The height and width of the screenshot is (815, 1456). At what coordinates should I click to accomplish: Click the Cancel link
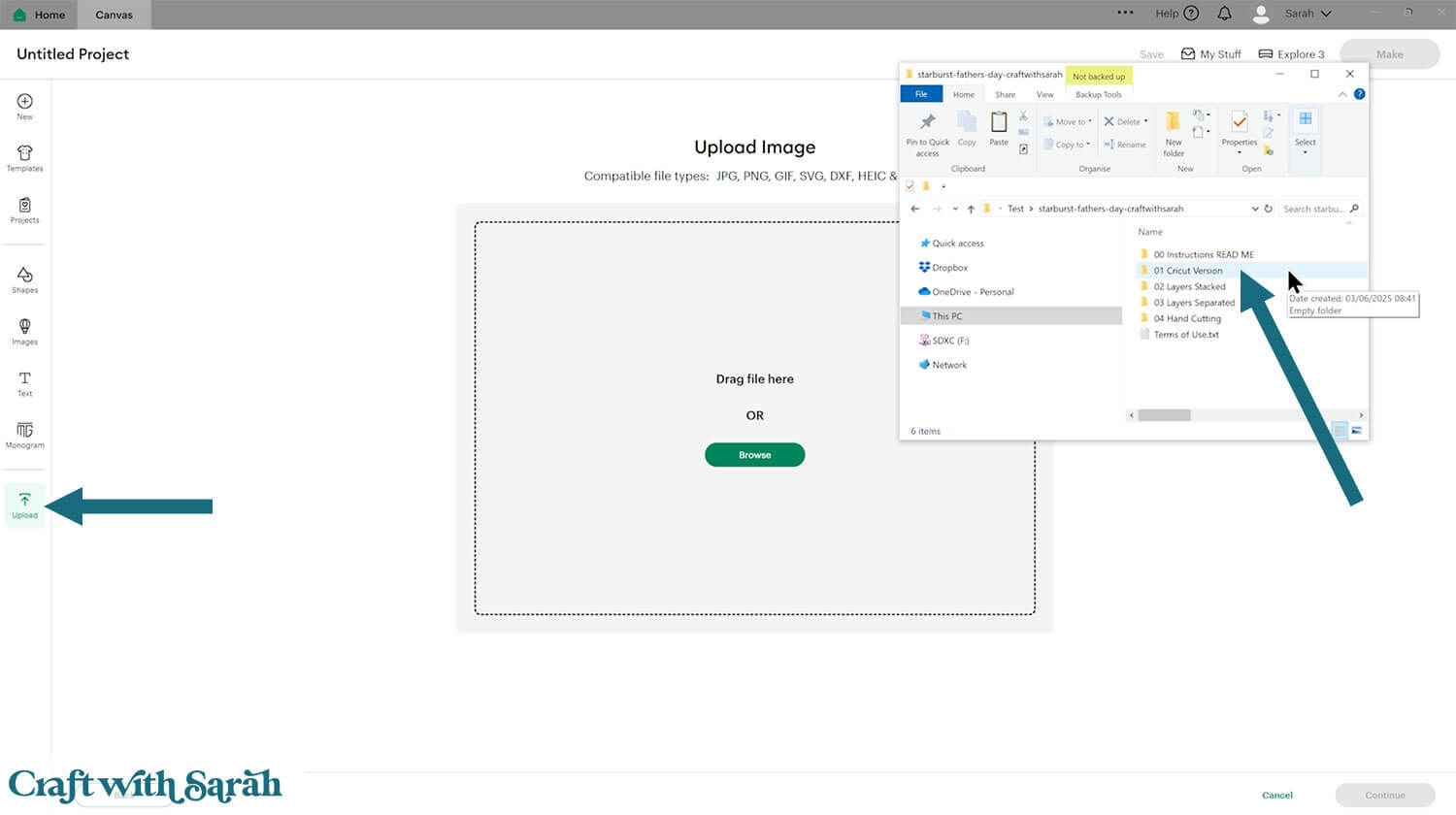click(x=1277, y=796)
